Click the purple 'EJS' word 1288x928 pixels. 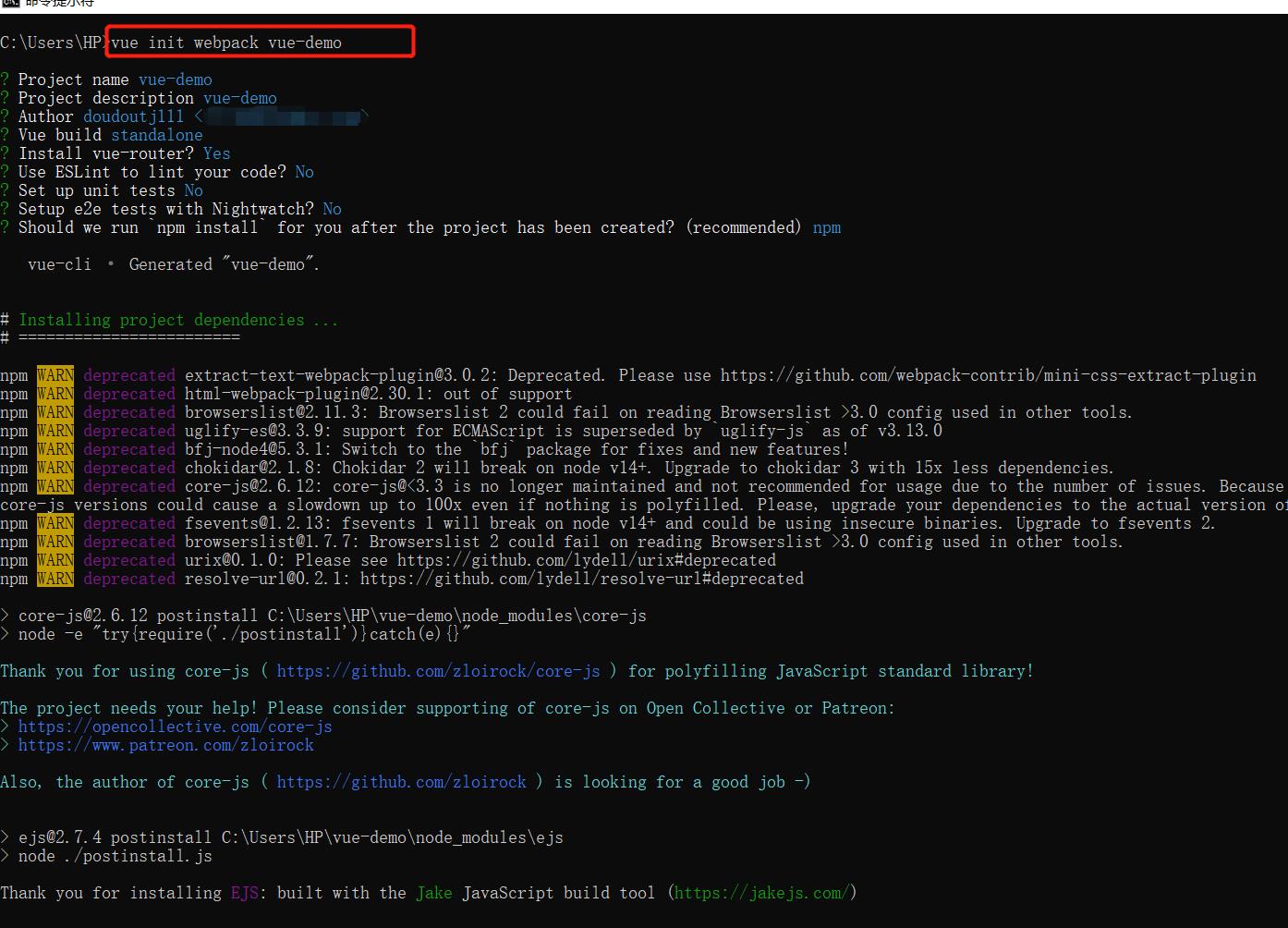245,893
